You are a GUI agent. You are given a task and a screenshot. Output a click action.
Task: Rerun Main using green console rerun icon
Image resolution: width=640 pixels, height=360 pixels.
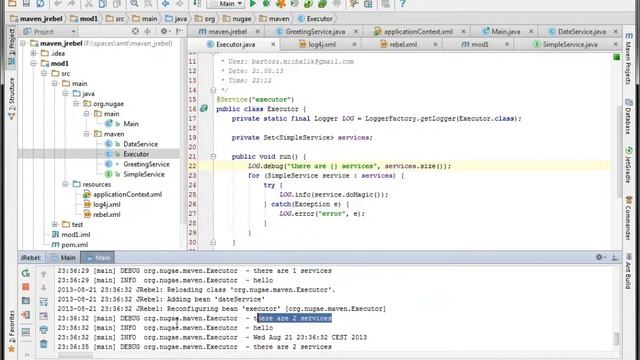click(26, 273)
